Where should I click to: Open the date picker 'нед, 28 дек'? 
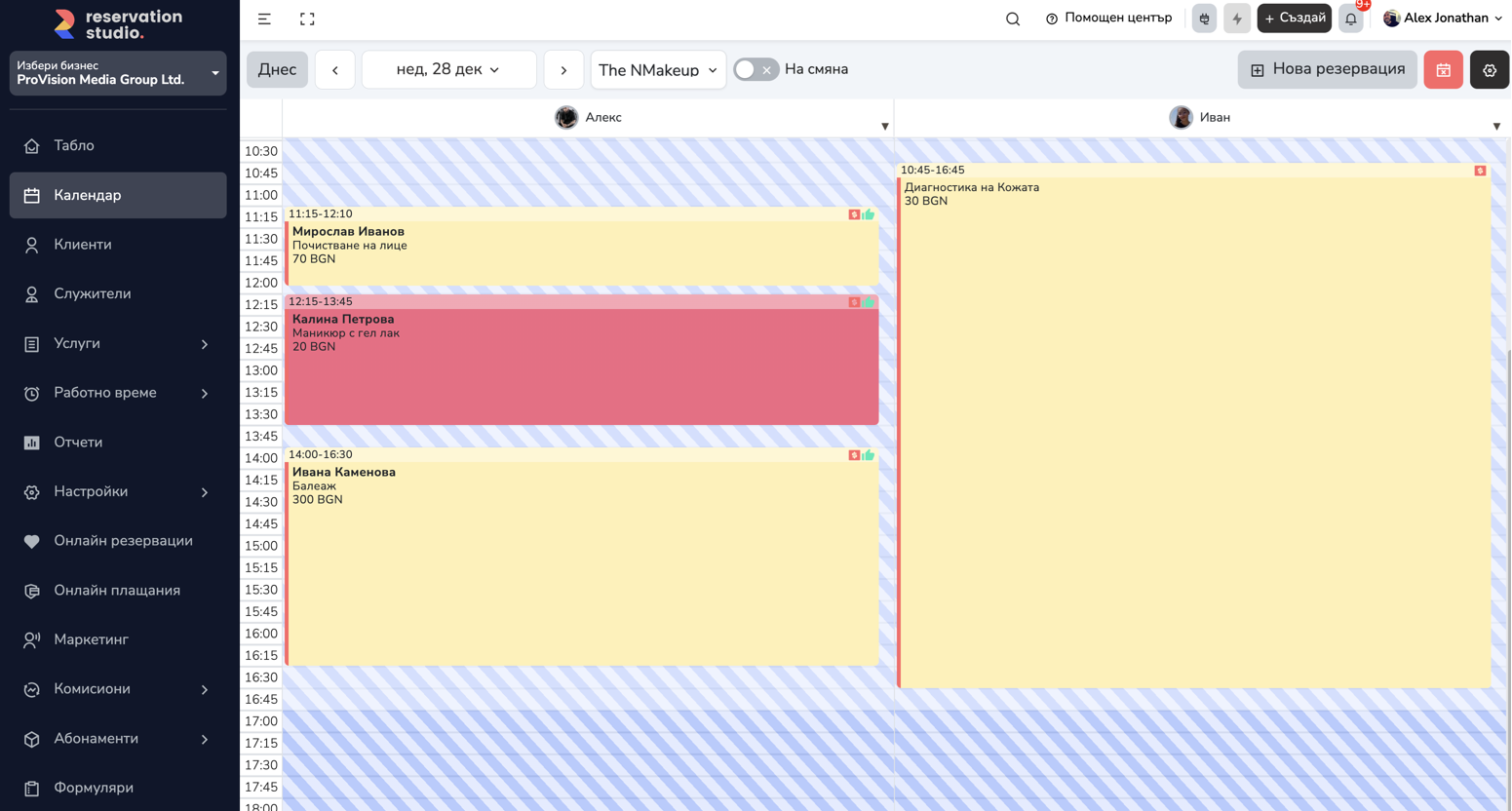tap(448, 70)
